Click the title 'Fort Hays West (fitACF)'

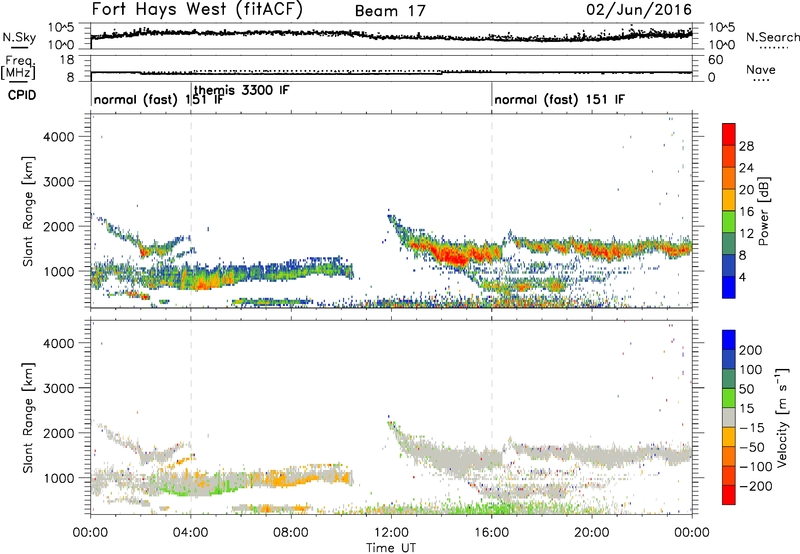pos(197,10)
